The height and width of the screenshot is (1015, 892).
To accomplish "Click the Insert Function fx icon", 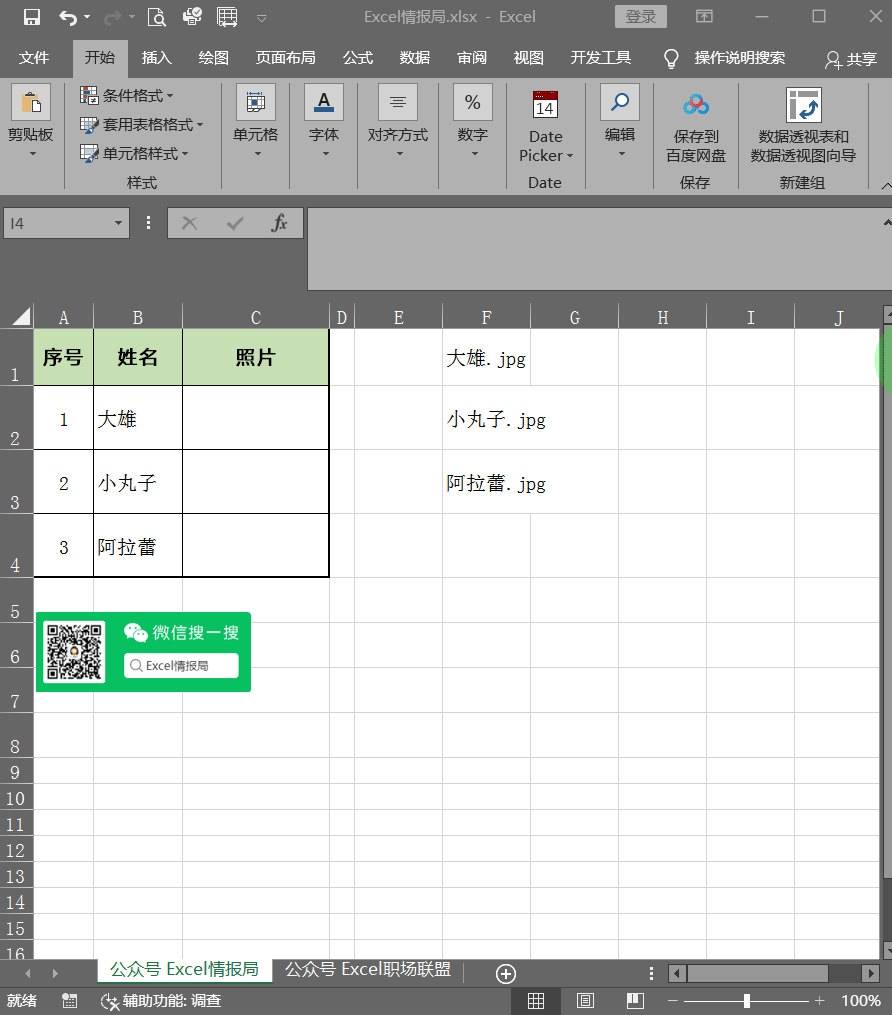I will click(x=279, y=223).
